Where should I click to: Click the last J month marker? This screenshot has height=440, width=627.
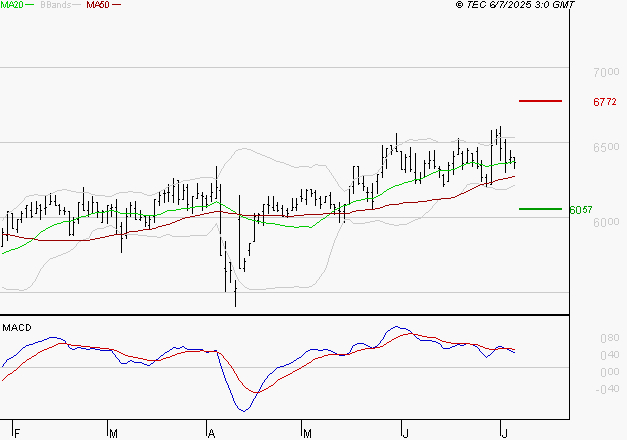505,433
